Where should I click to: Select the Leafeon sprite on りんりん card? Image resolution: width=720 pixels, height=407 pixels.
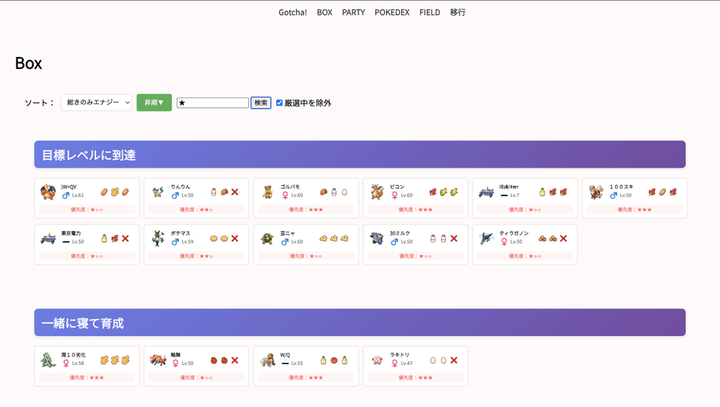coord(158,192)
